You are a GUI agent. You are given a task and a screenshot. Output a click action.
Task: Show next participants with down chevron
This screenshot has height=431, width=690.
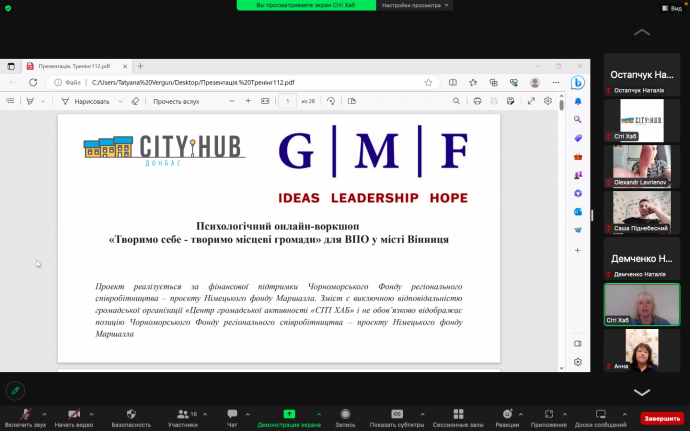click(642, 392)
